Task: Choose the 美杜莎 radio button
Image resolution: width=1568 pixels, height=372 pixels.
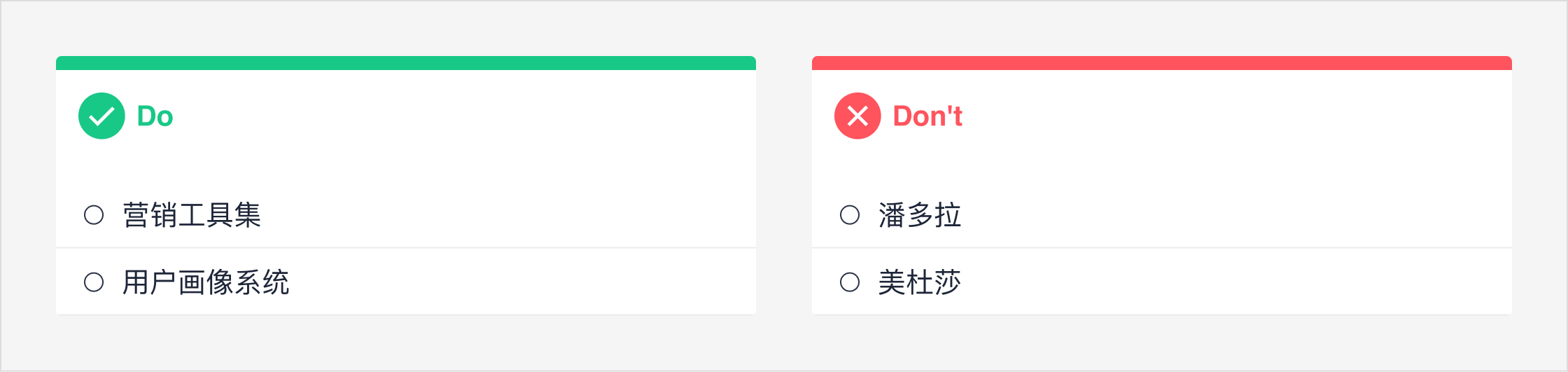Action: tap(850, 282)
